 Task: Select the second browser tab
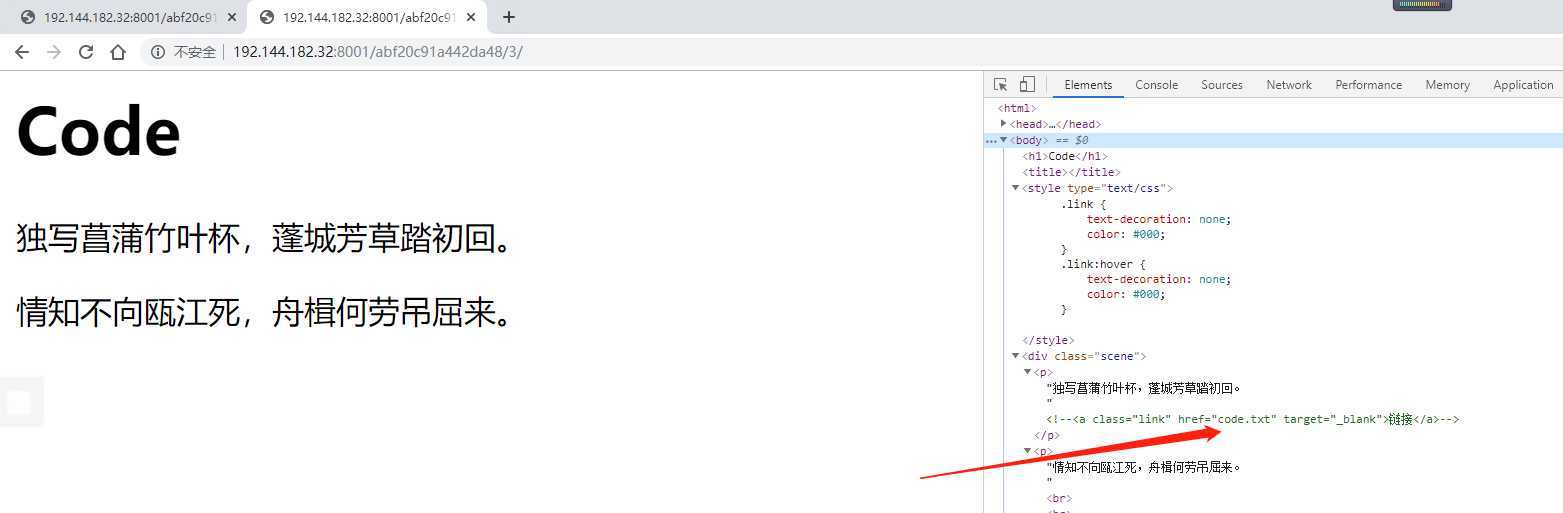(365, 17)
